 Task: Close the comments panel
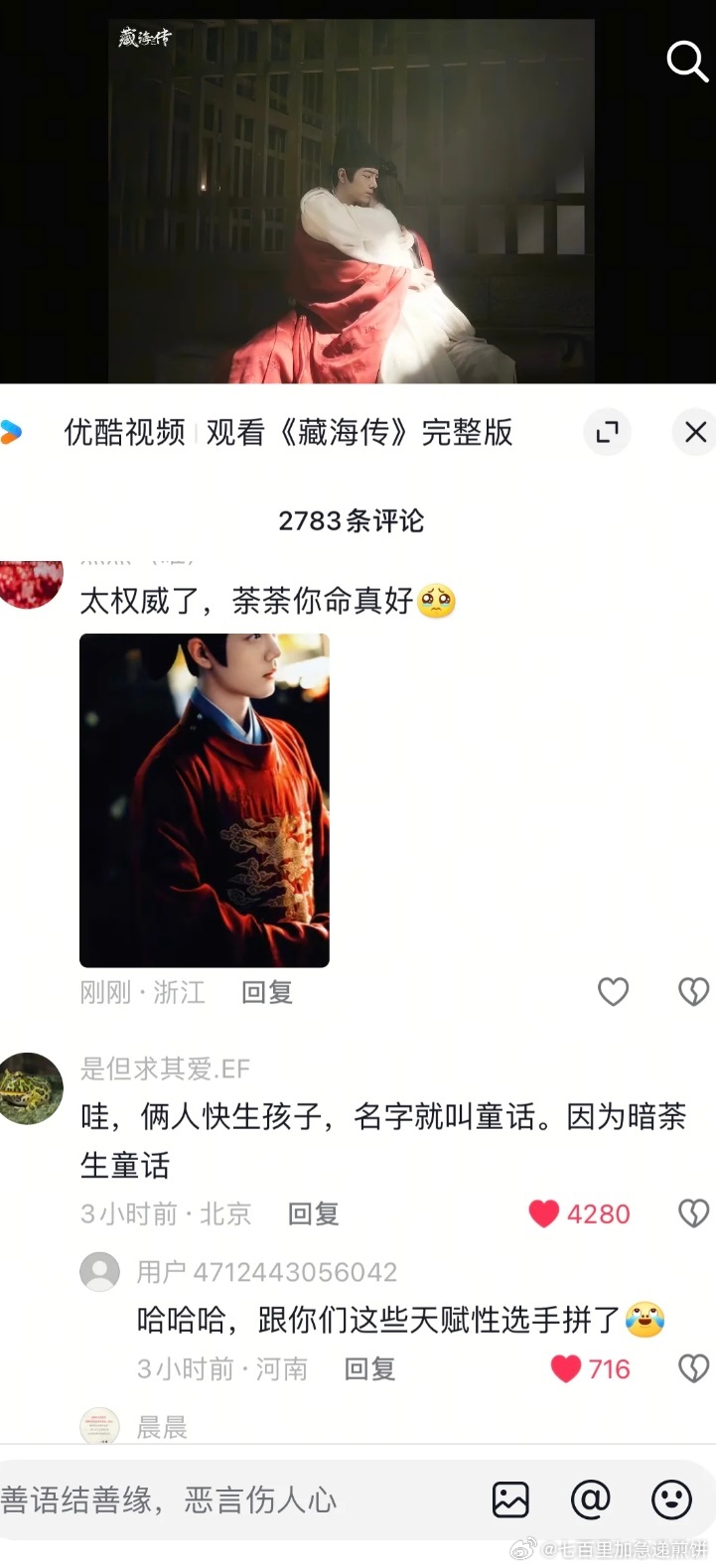[694, 432]
